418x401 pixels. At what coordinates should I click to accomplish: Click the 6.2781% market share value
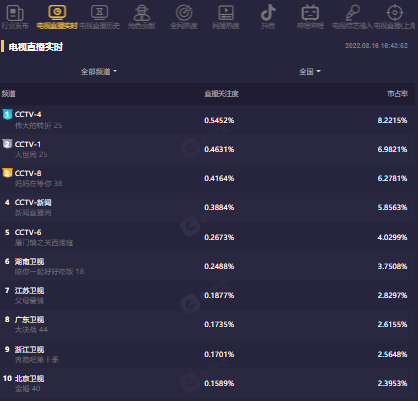pos(392,178)
